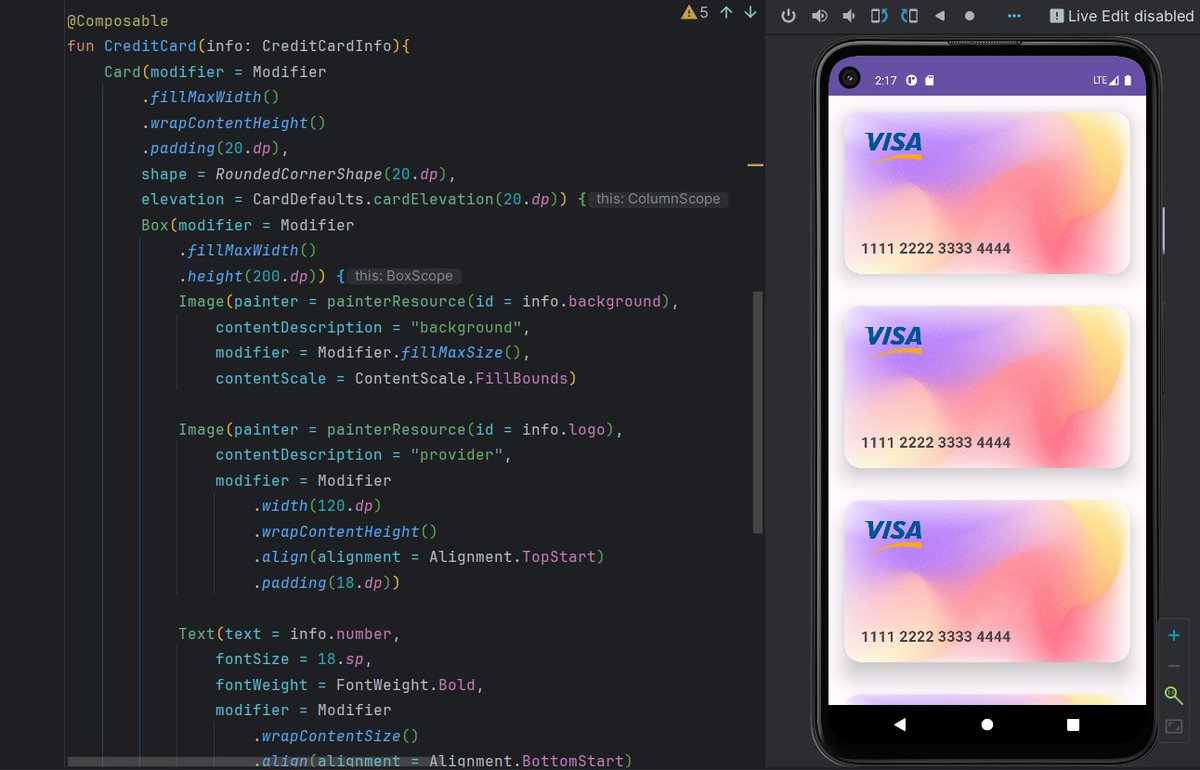Open the more device actions menu
Screen dimensions: 1200x770
coord(1014,15)
